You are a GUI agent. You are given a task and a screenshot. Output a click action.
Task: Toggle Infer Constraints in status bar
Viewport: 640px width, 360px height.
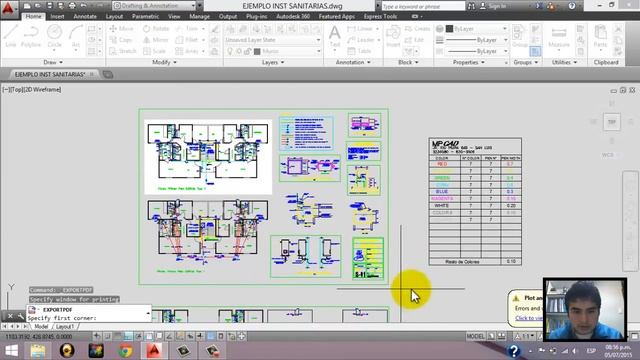(x=97, y=336)
